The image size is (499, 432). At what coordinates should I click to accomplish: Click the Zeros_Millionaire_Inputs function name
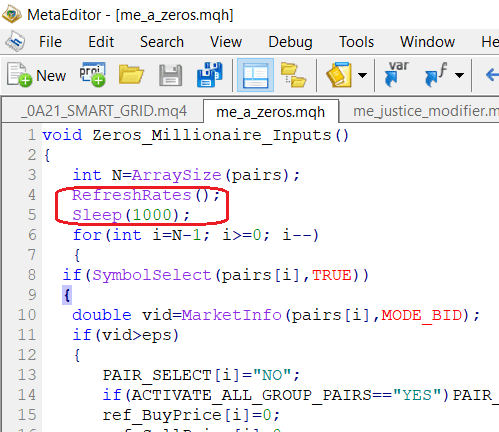[x=212, y=135]
